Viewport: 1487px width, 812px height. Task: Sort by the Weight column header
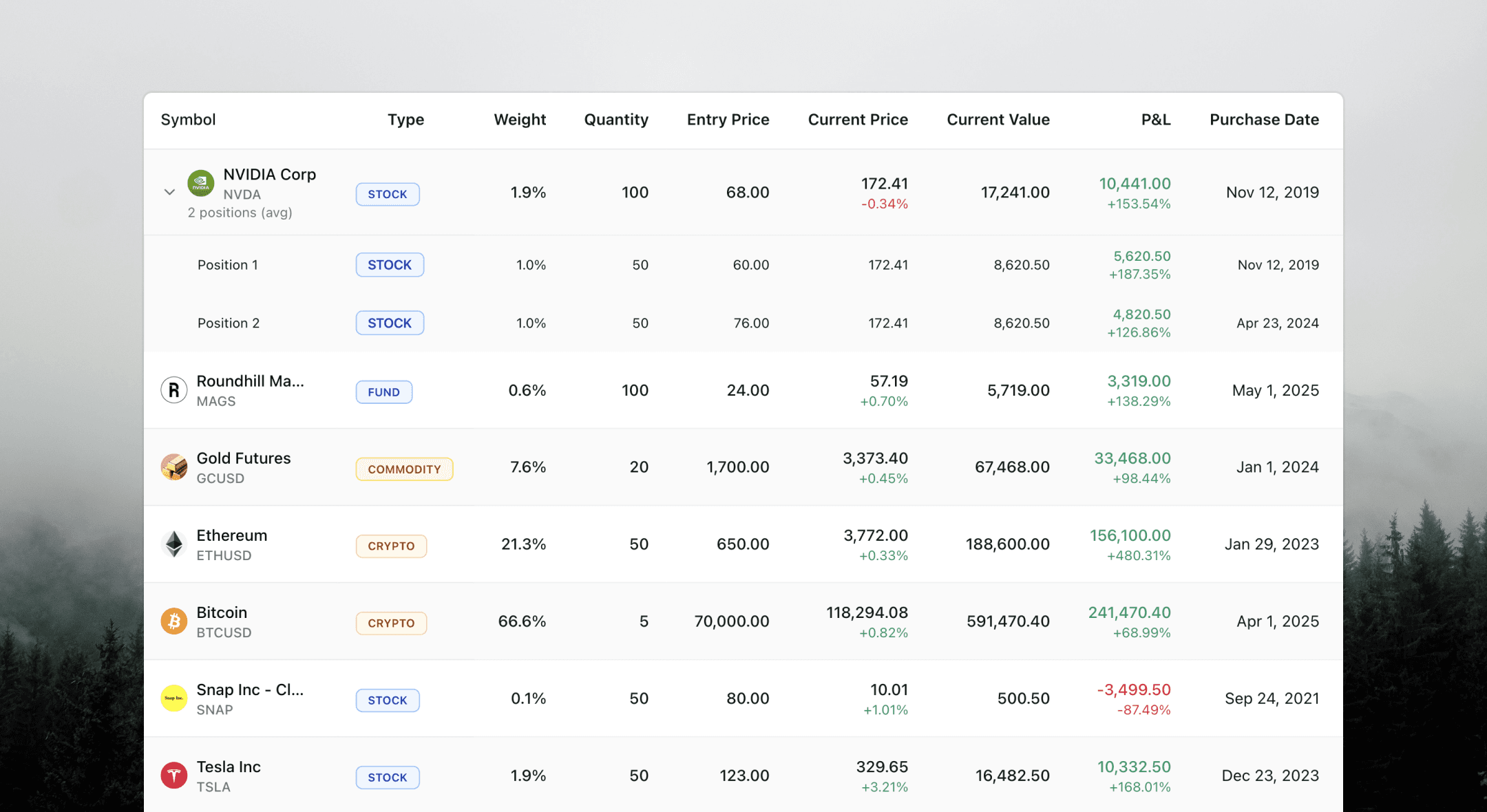[519, 120]
